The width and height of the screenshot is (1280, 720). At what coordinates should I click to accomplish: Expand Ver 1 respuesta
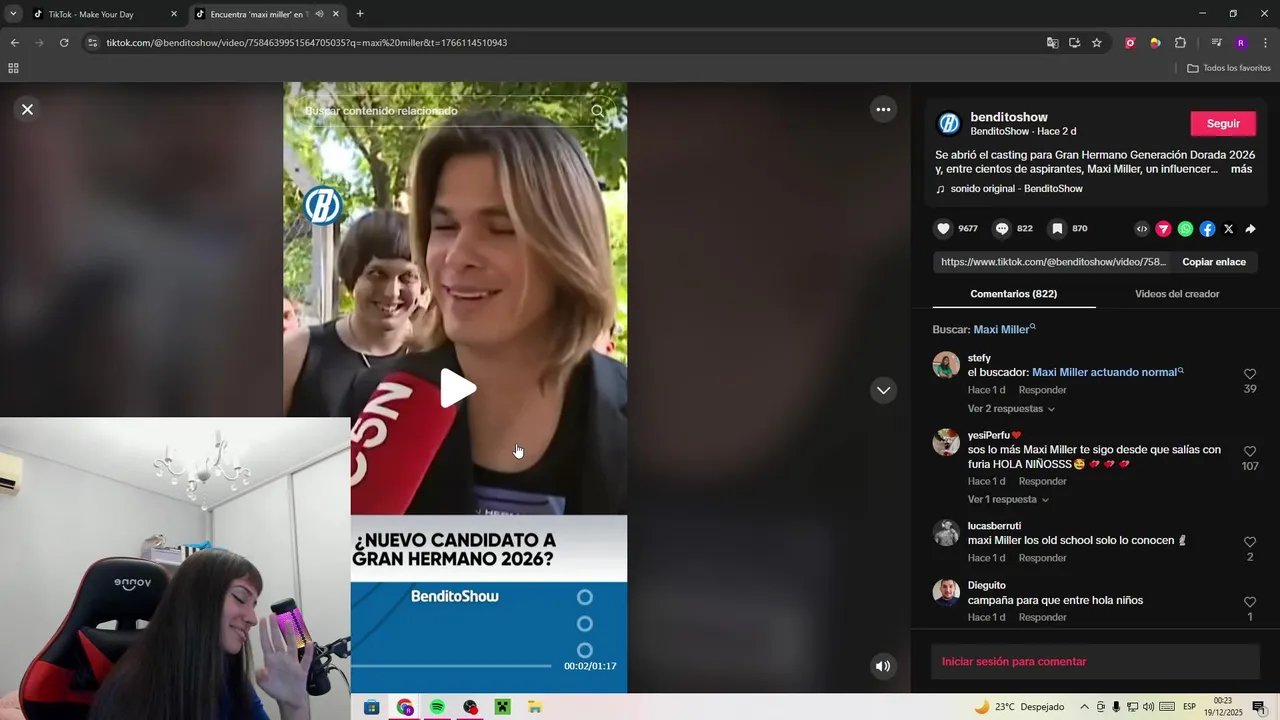click(1007, 499)
